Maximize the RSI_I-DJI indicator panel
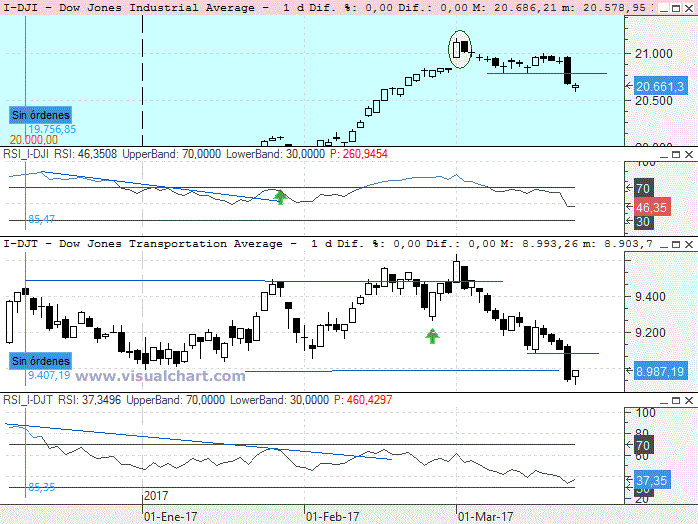This screenshot has height=524, width=698. coord(676,154)
